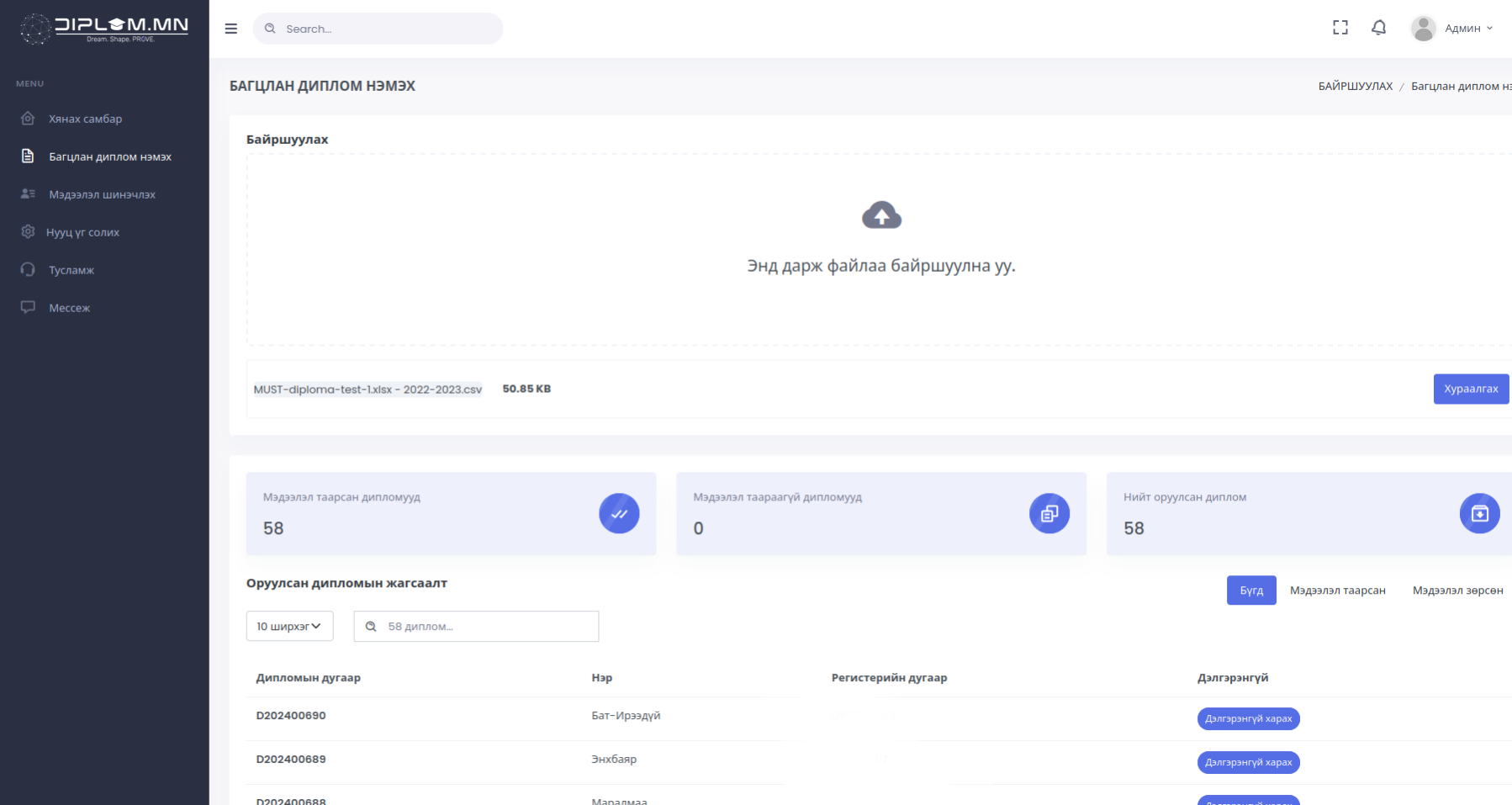Click the uploaded file MUST-diploma-test-1.xlsx name
1512x805 pixels.
[x=367, y=389]
